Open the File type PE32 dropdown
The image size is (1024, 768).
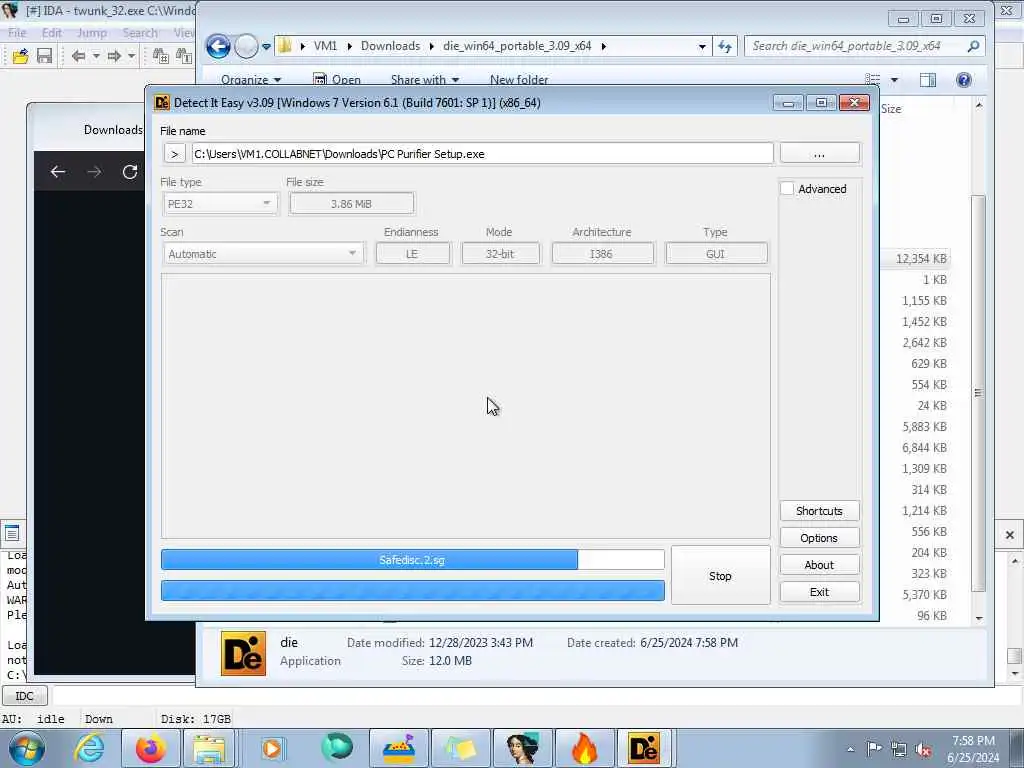click(x=220, y=204)
